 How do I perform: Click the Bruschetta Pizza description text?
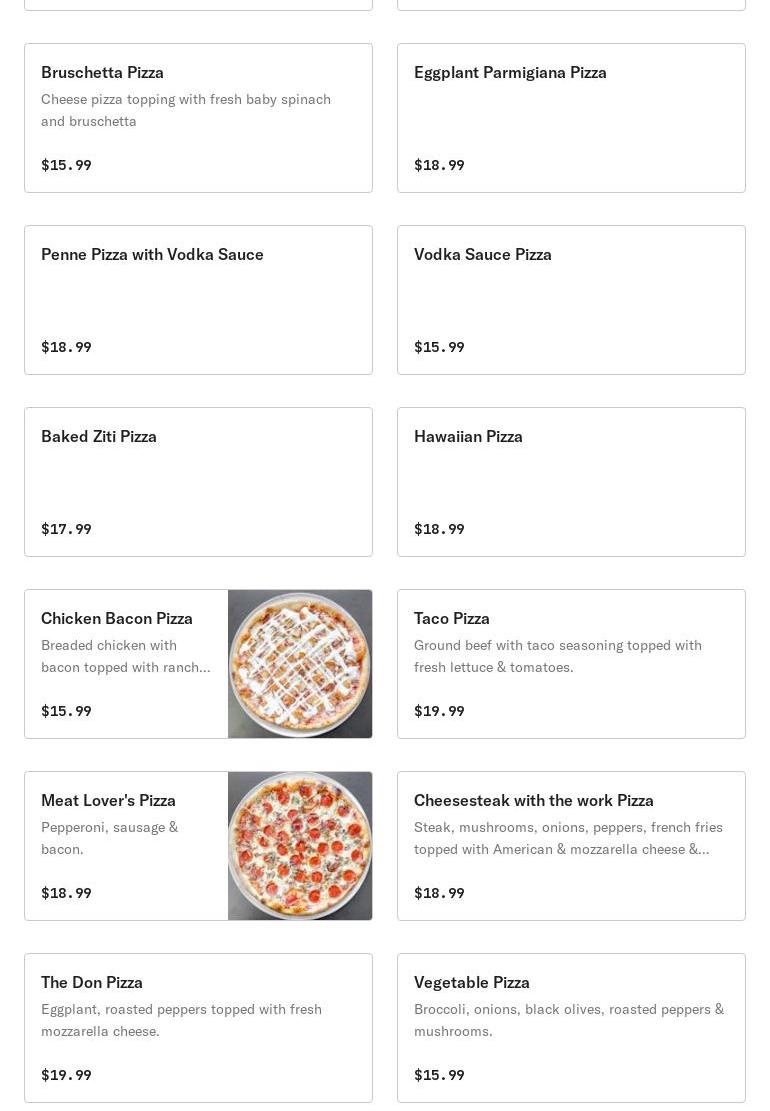pos(186,111)
